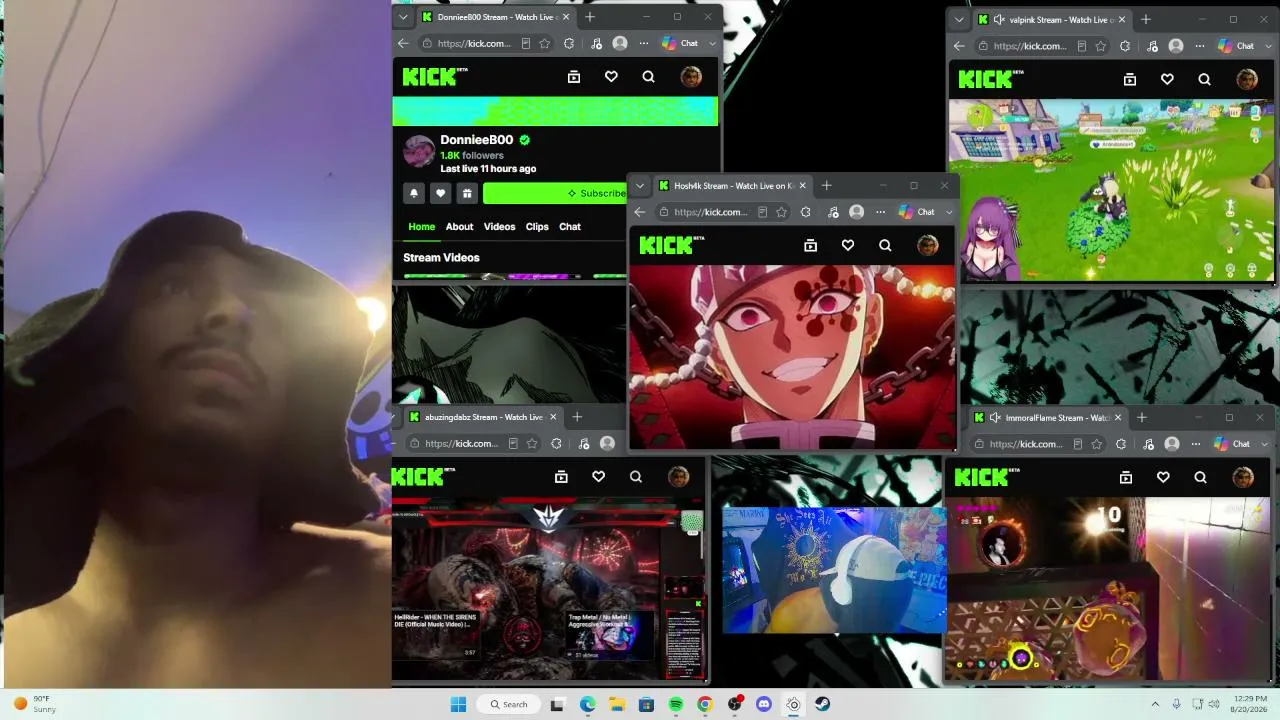
Task: Expand the toolbar chevron in the DonnieeB00 window
Action: coord(712,44)
